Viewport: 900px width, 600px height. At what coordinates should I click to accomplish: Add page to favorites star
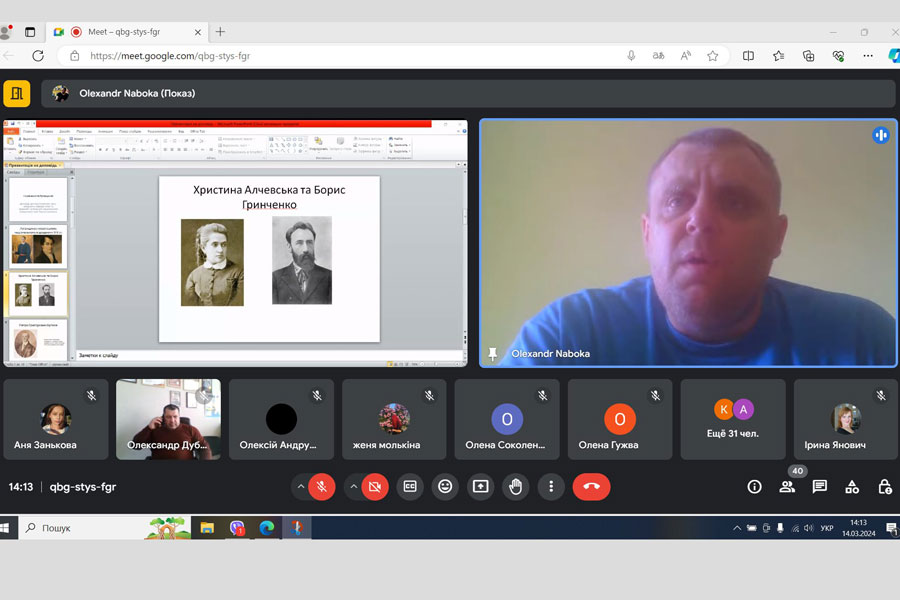point(712,56)
